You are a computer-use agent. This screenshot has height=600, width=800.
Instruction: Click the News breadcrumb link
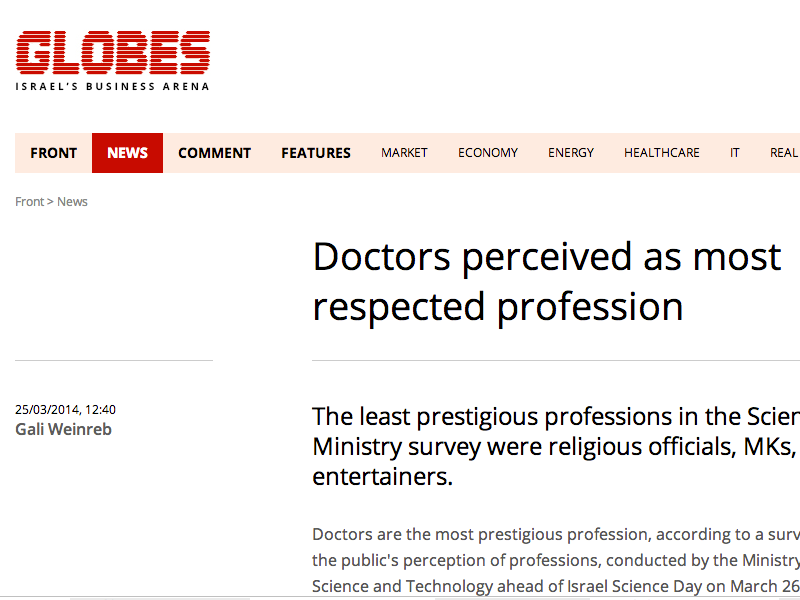pyautogui.click(x=72, y=202)
